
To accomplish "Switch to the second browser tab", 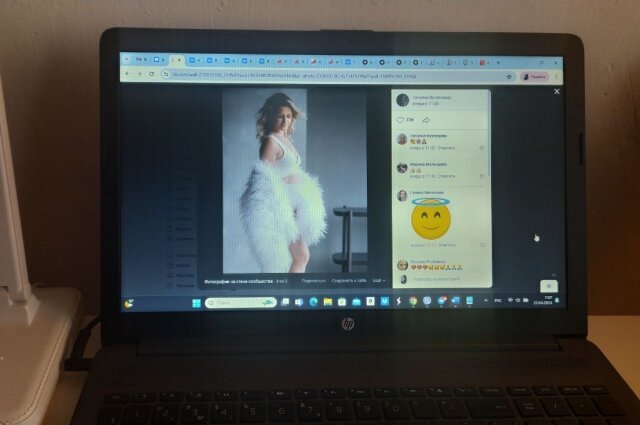I will pos(158,60).
